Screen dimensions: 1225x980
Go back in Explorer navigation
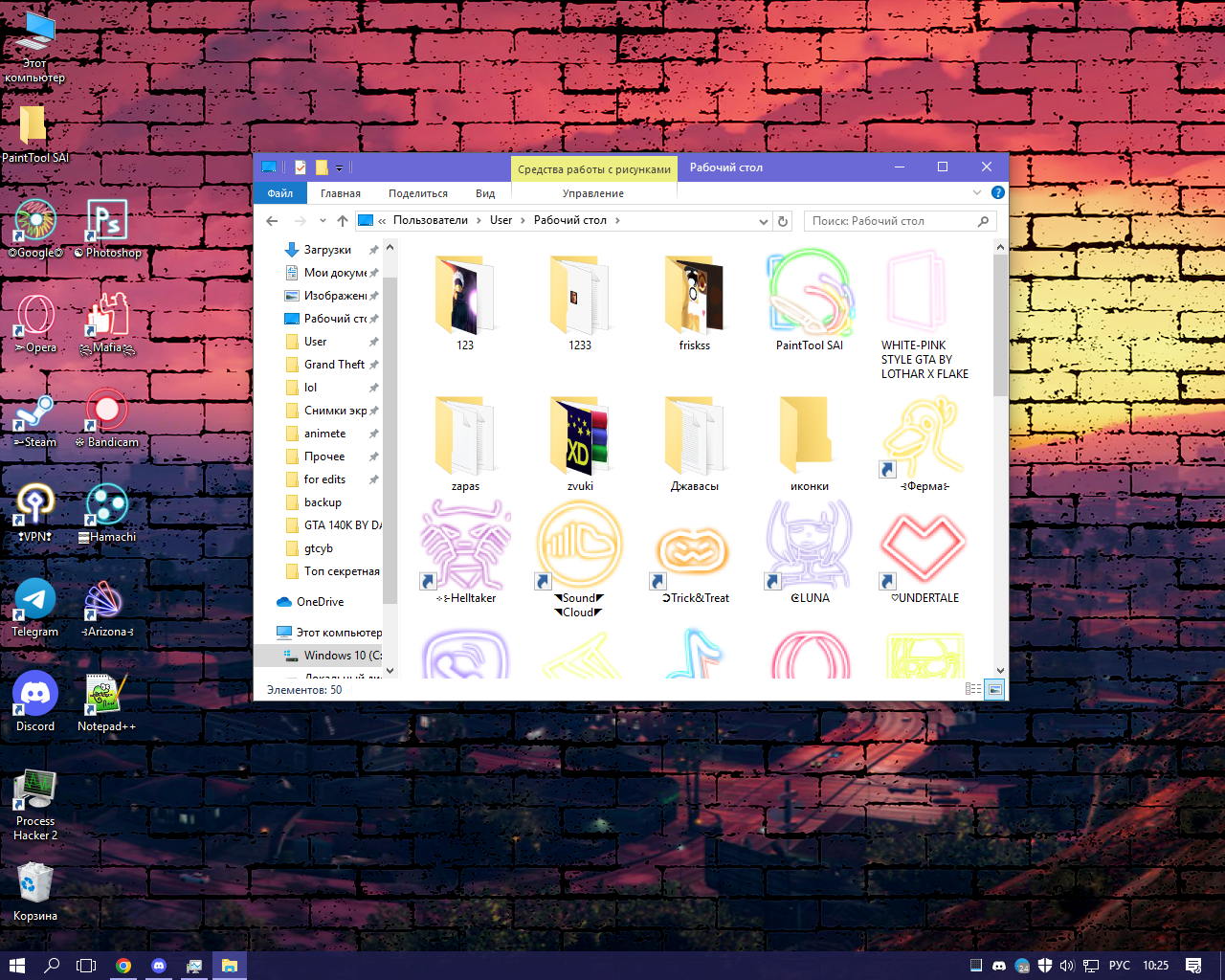(x=272, y=221)
